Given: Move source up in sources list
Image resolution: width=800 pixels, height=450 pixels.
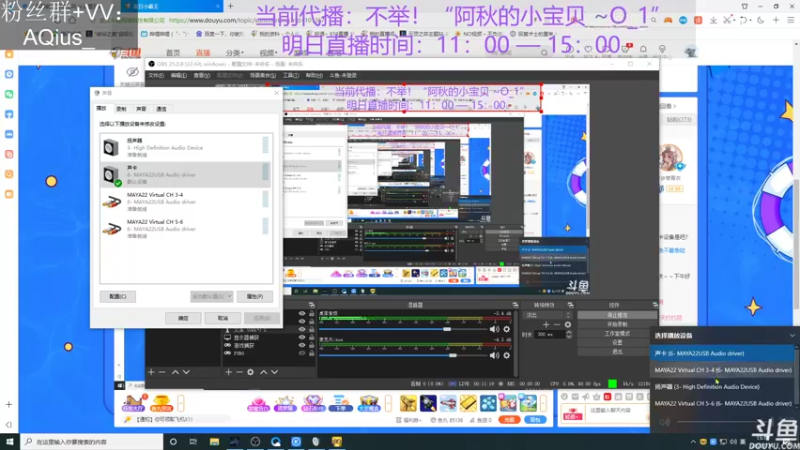Looking at the screenshot, I should click(x=263, y=372).
